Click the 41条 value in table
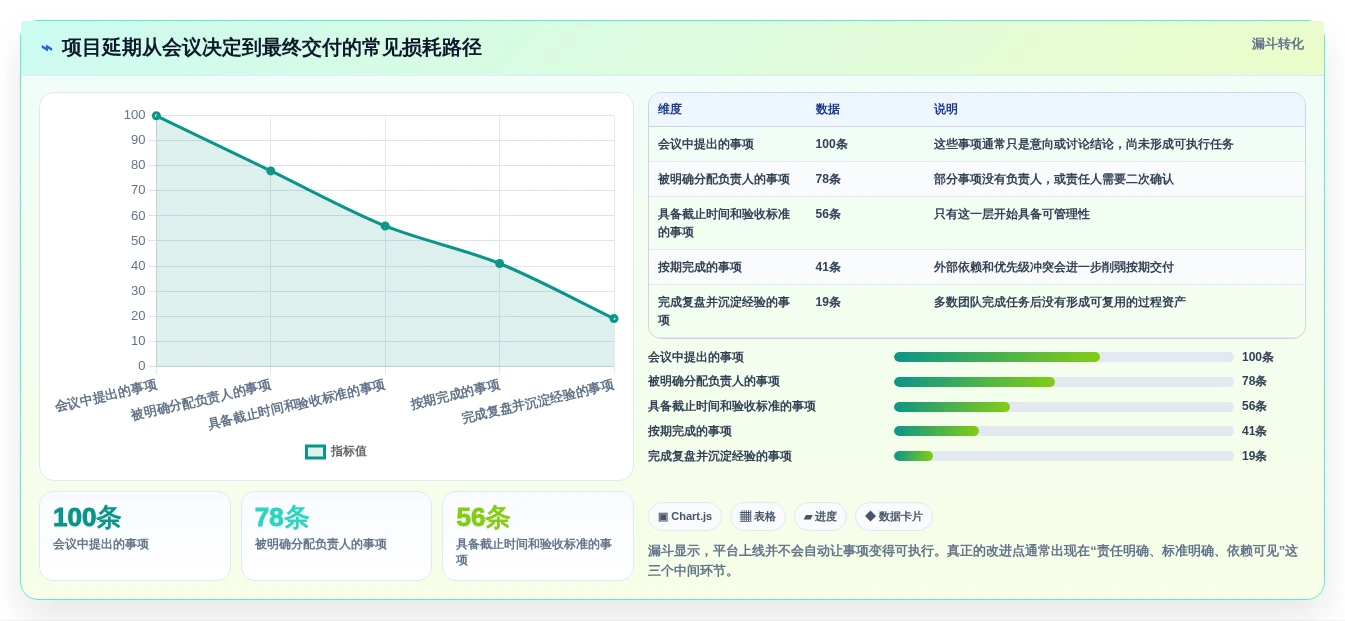1345x621 pixels. [828, 267]
